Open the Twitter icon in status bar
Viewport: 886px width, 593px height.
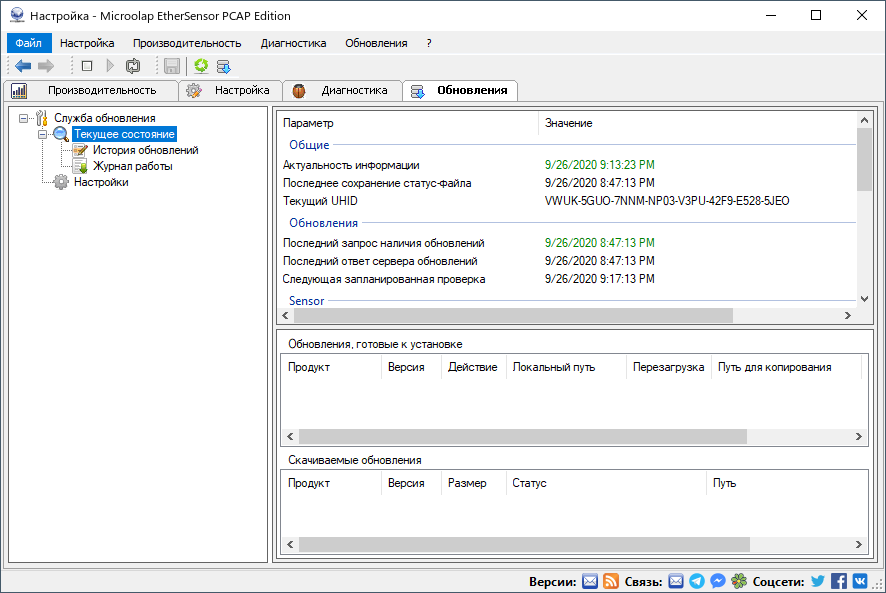tap(816, 580)
